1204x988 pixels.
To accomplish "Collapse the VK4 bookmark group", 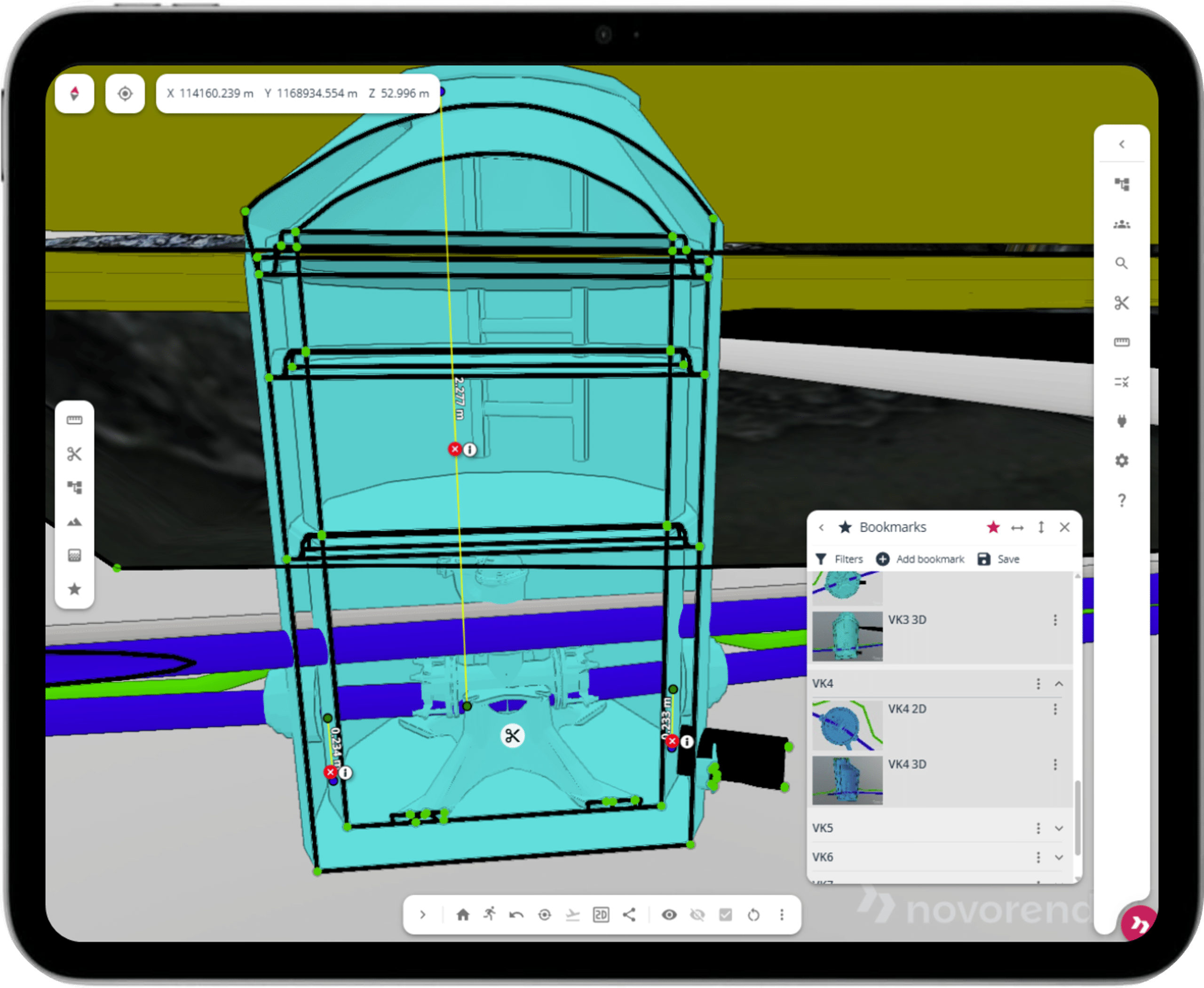I will point(1059,684).
